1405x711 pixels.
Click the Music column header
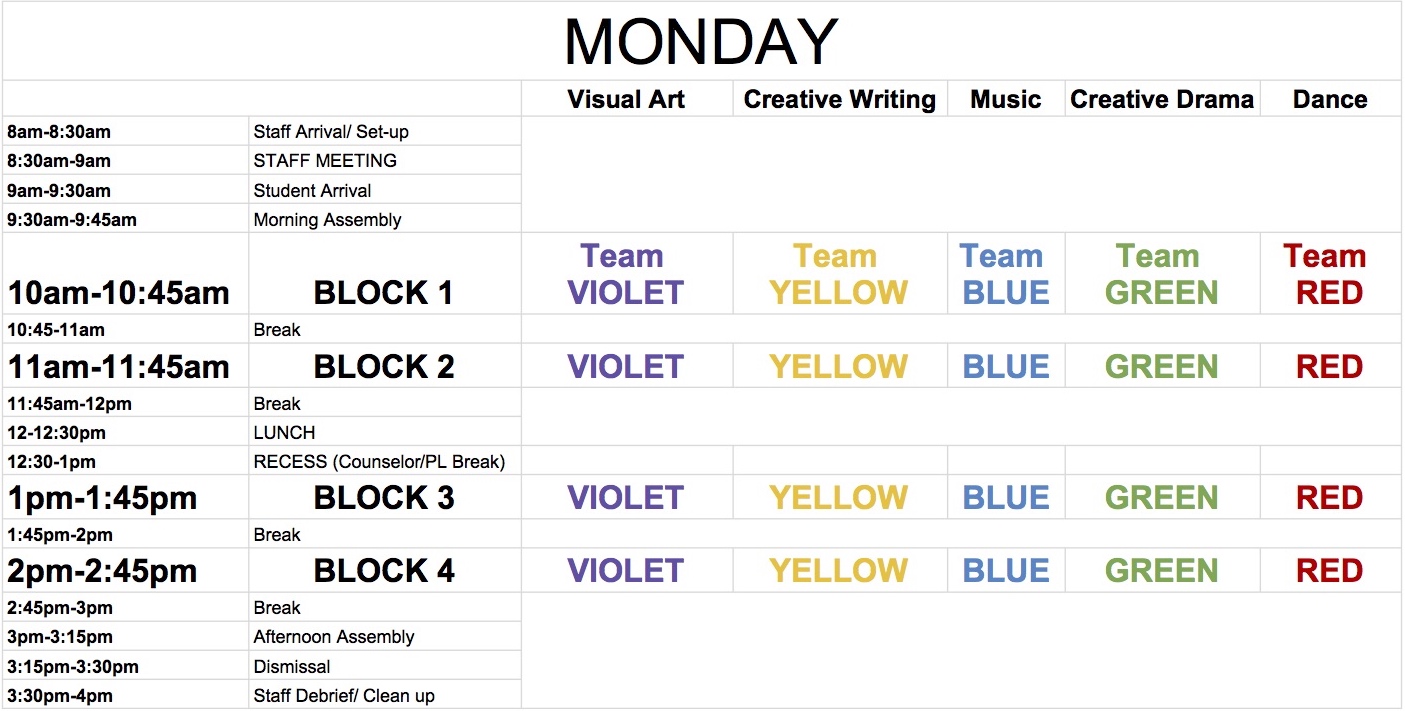coord(1006,99)
